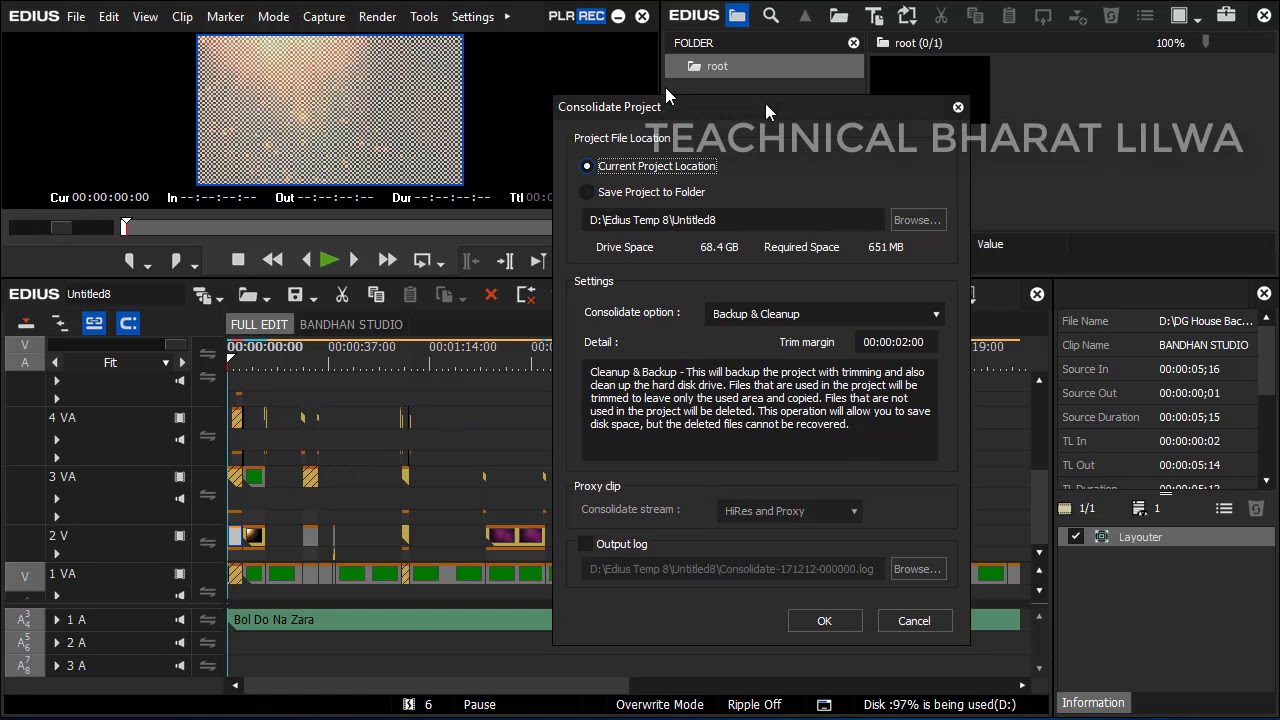Switch to BANDHAN STUDIO sequence tab

351,325
